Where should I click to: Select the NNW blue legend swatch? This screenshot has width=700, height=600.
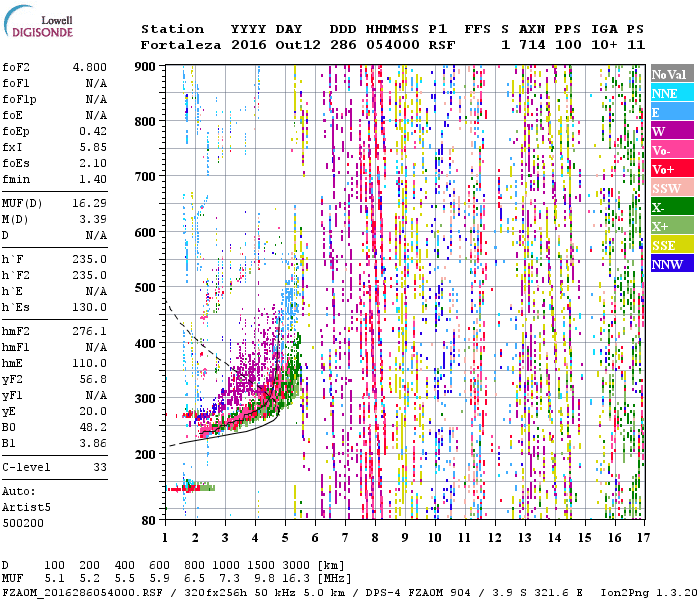click(x=672, y=264)
